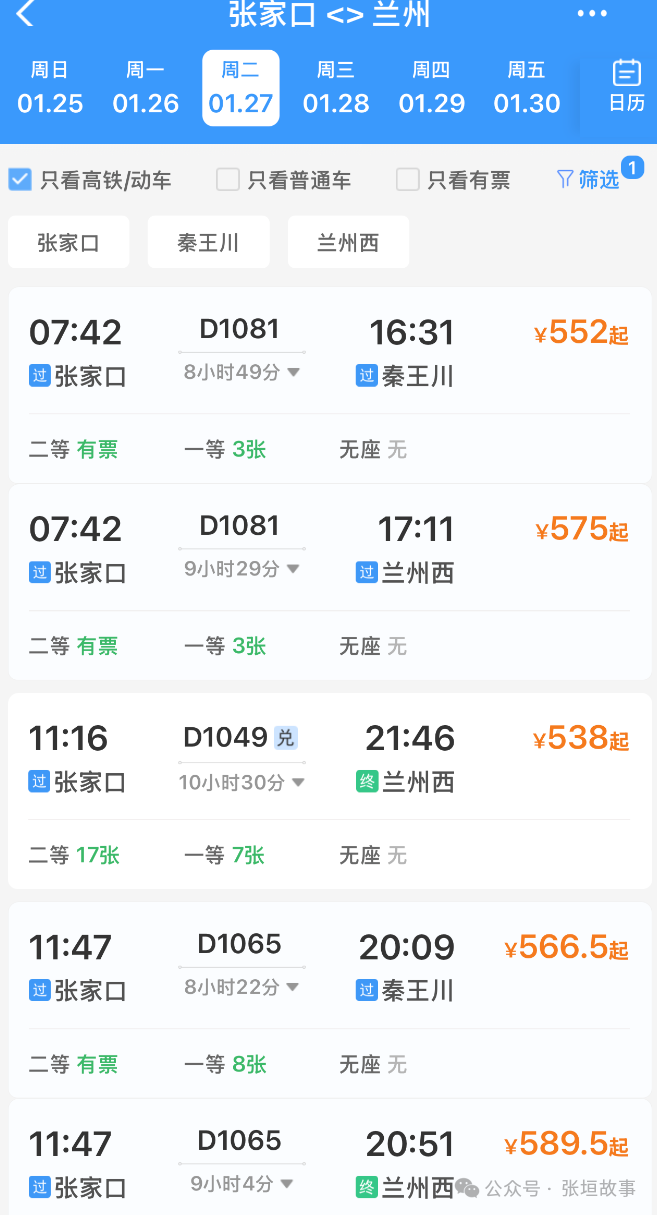Enable 只看普通车 checkbox
Image resolution: width=657 pixels, height=1215 pixels.
(x=228, y=179)
